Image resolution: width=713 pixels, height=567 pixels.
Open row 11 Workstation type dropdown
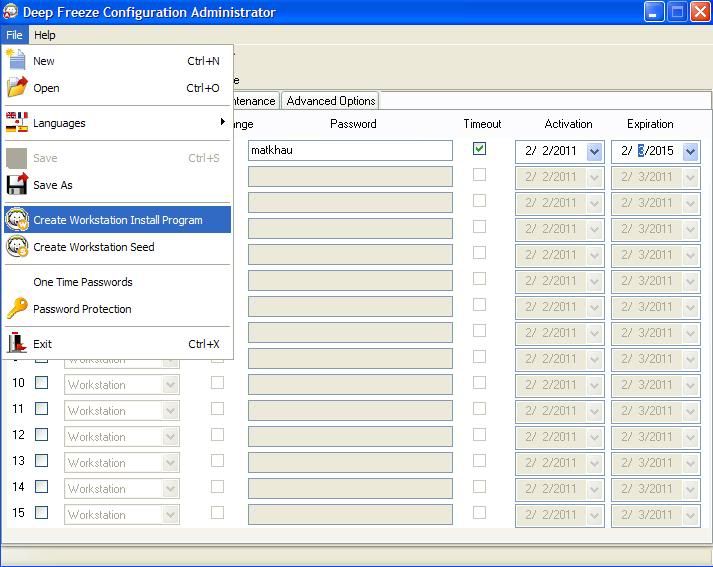coord(171,411)
